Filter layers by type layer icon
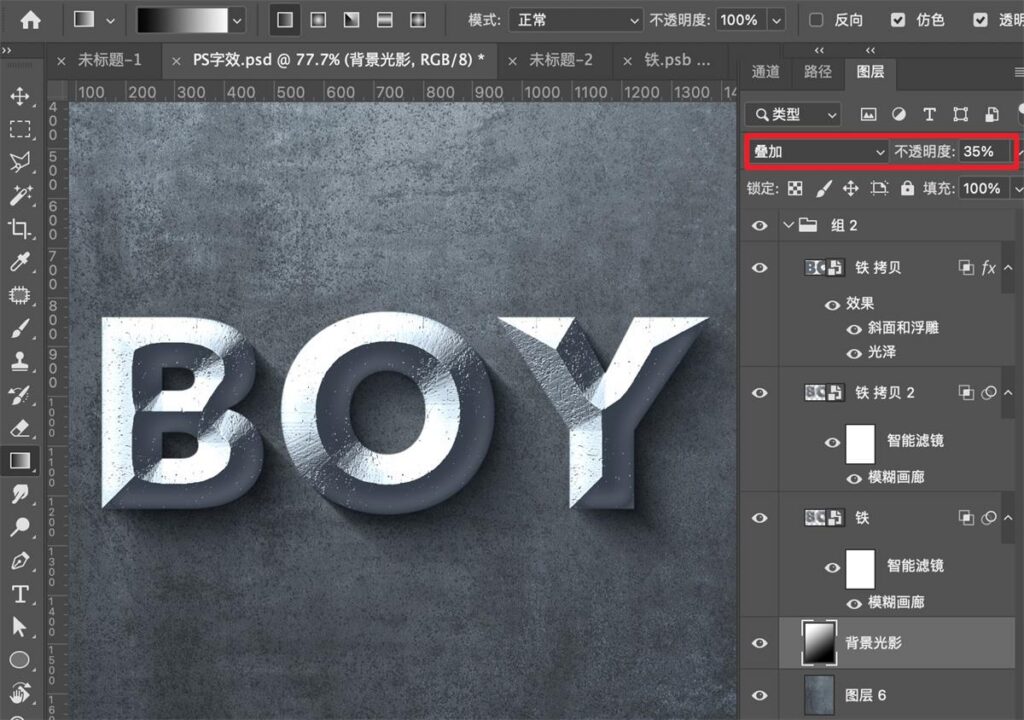The height and width of the screenshot is (720, 1024). pyautogui.click(x=929, y=114)
